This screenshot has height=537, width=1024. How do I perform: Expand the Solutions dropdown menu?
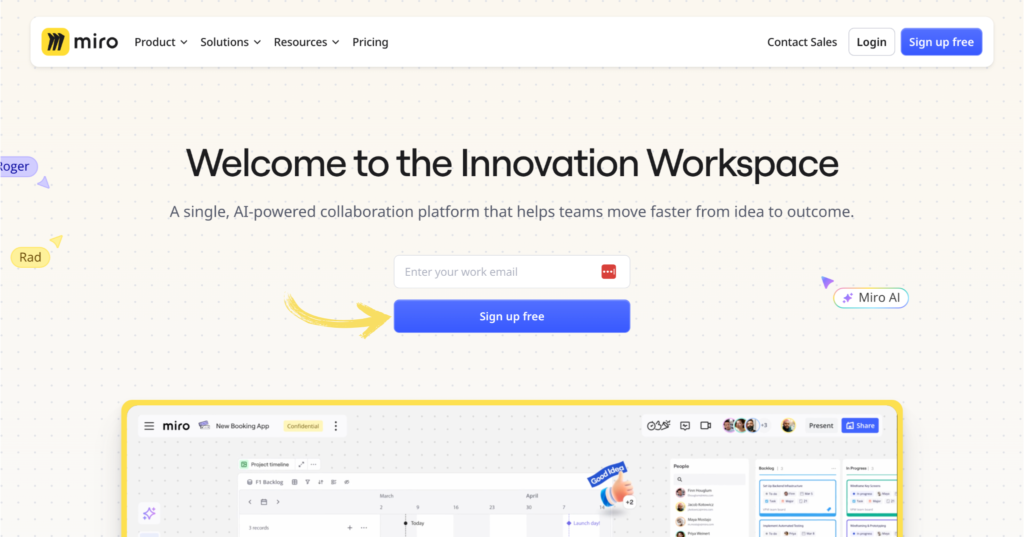click(231, 42)
